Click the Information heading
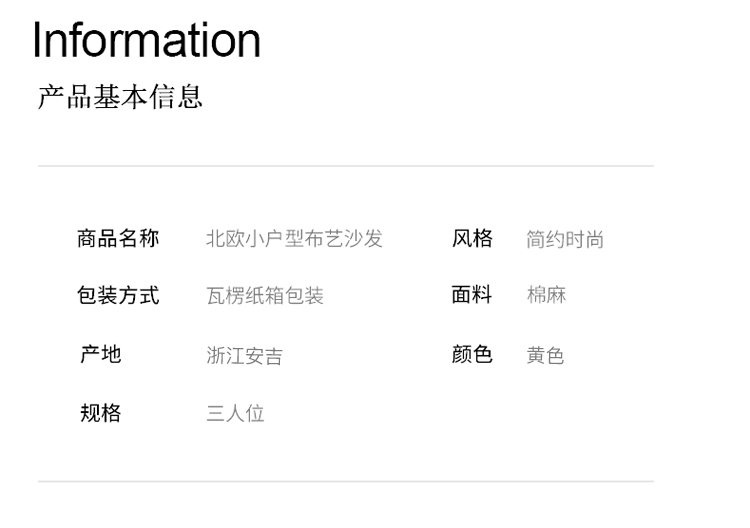The image size is (750, 528). click(x=147, y=40)
